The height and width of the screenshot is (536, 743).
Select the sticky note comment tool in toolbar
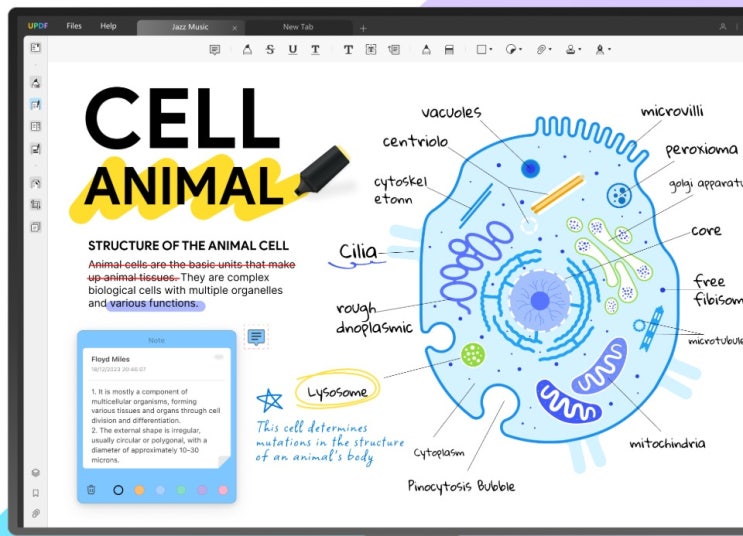(x=215, y=50)
